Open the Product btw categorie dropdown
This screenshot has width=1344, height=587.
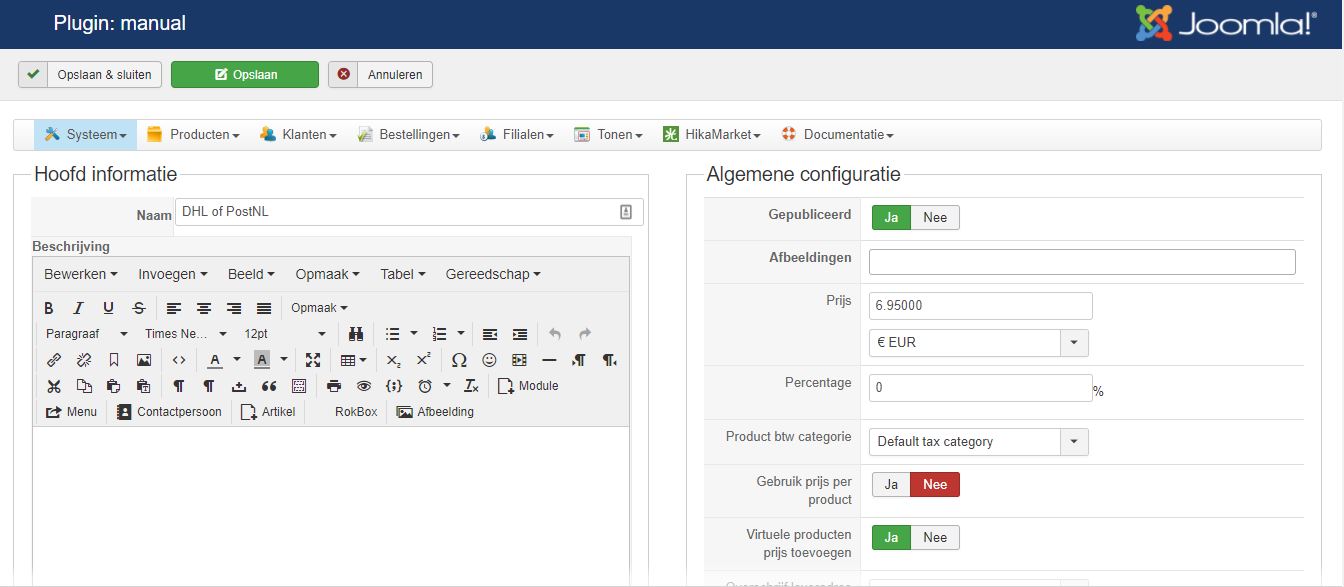tap(1074, 442)
